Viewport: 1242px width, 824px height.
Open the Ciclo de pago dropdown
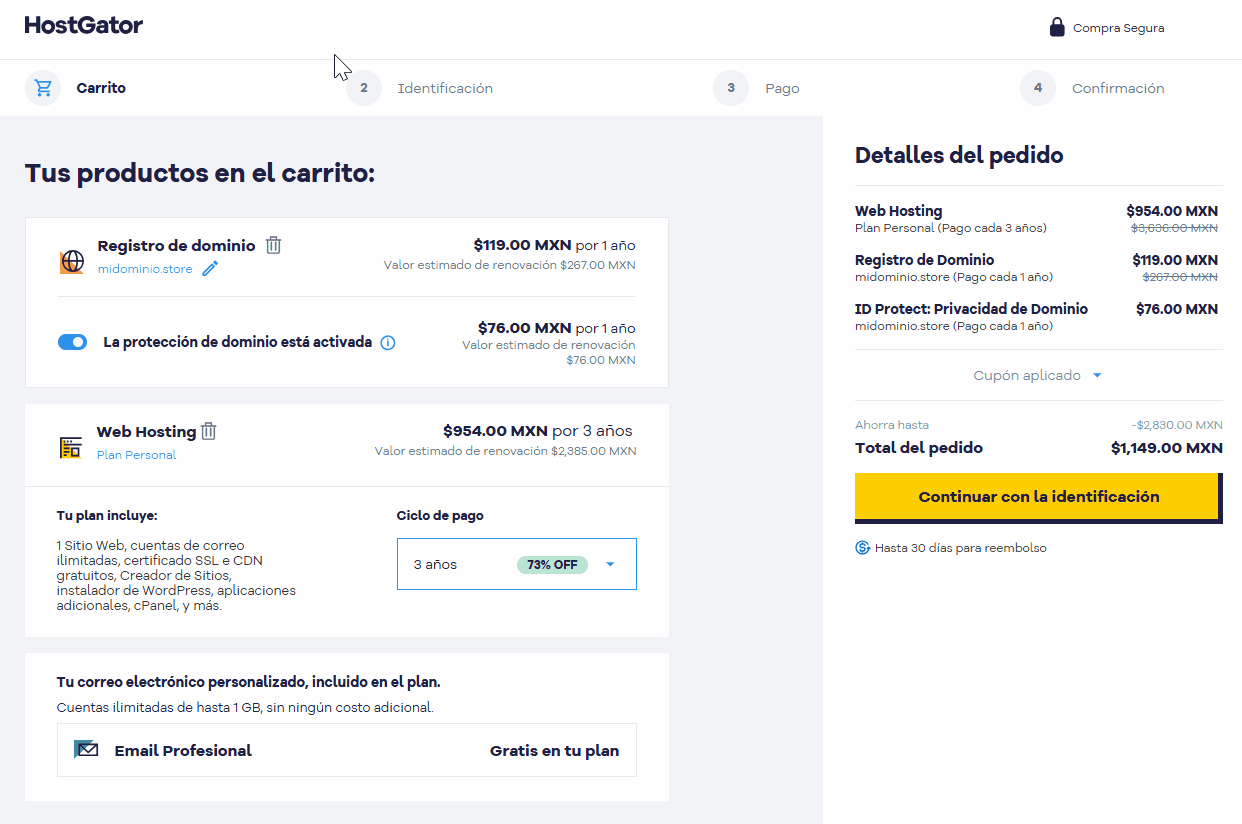click(x=517, y=564)
